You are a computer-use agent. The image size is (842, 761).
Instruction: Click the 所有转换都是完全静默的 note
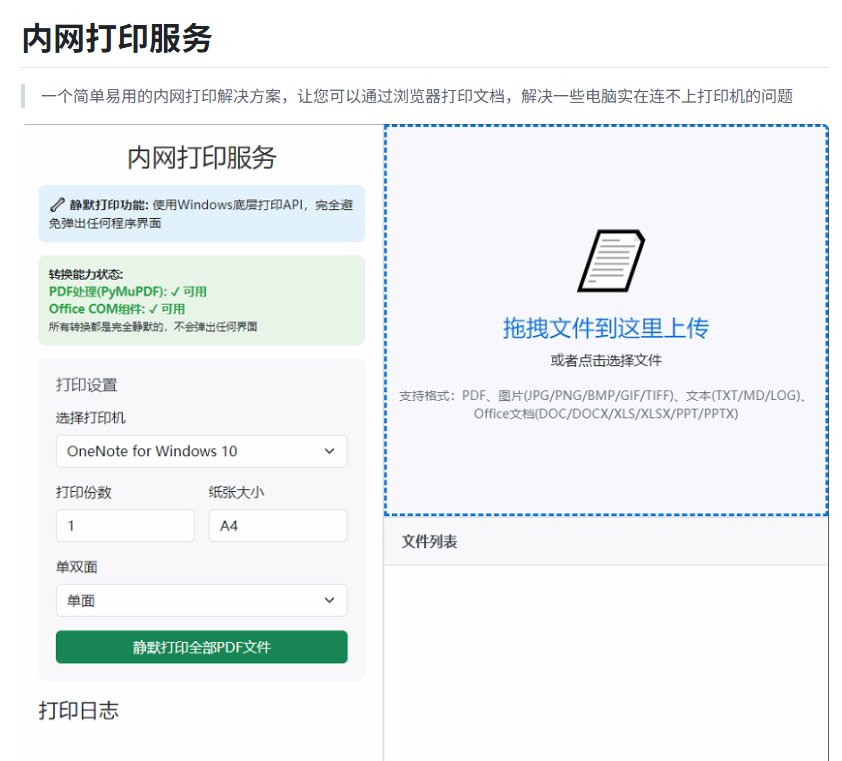pyautogui.click(x=153, y=327)
